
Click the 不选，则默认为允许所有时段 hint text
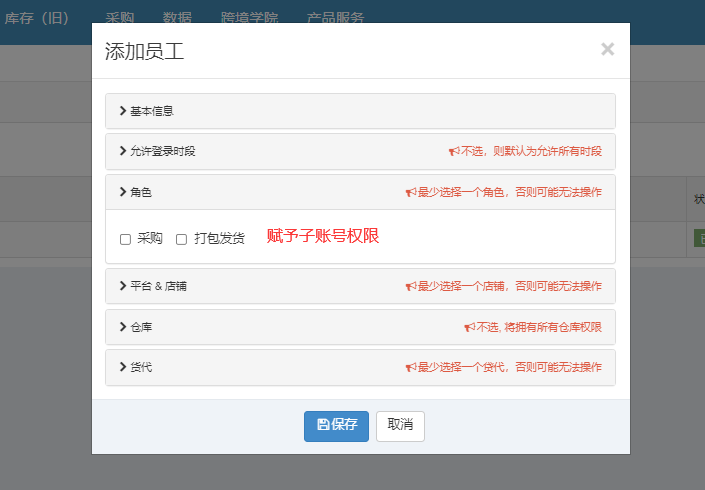pos(531,151)
